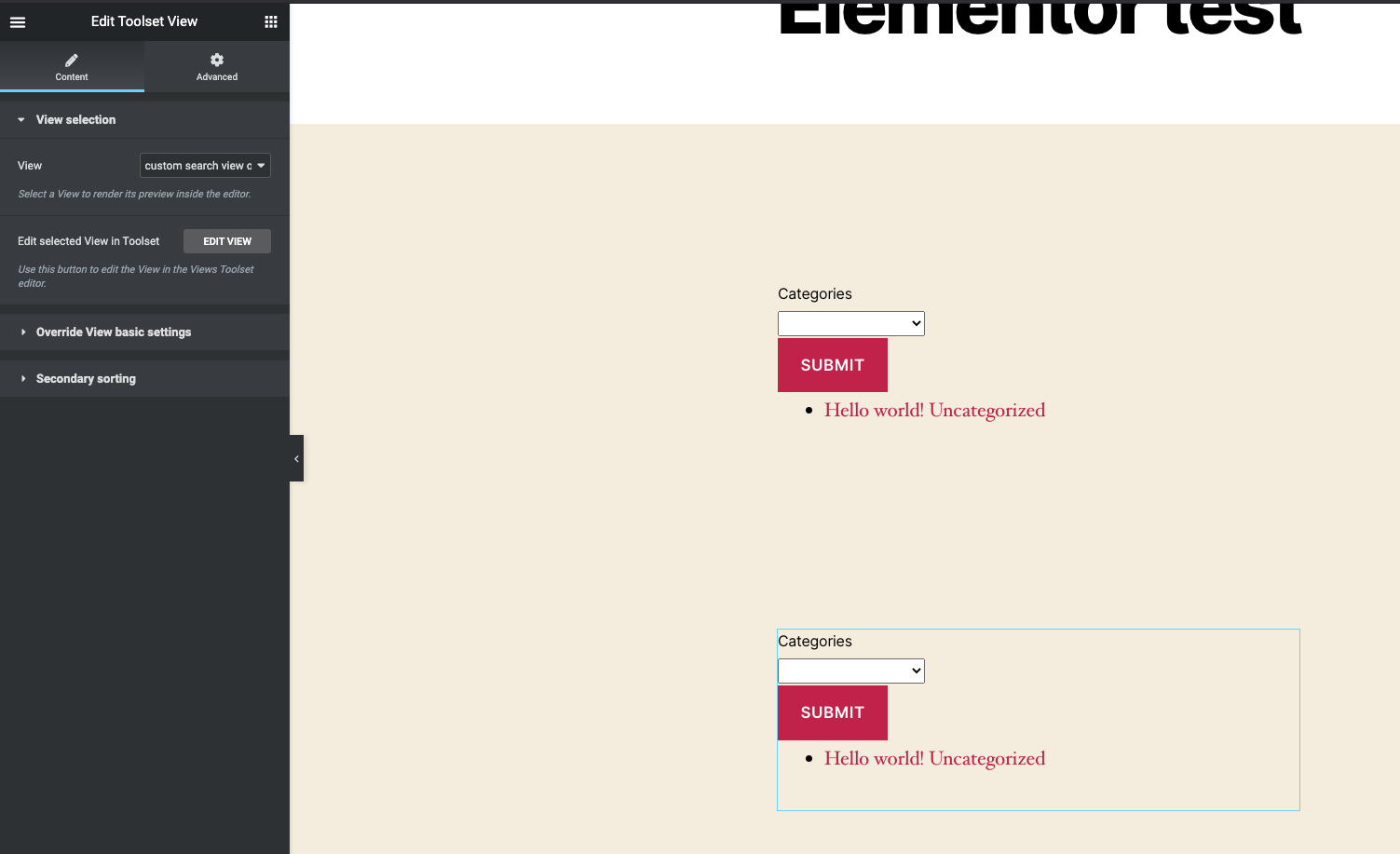Image resolution: width=1400 pixels, height=854 pixels.
Task: Click the second SUBMIT button
Action: [x=833, y=712]
